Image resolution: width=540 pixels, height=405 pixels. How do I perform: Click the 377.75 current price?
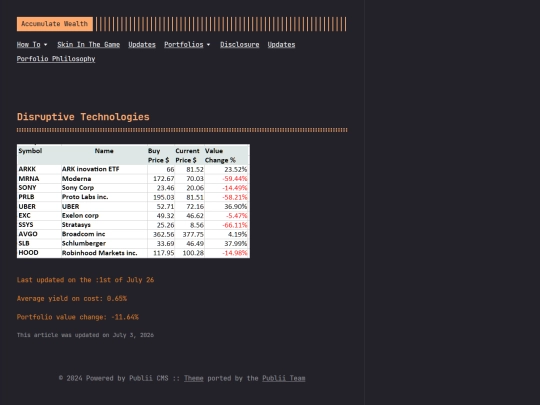click(x=193, y=235)
